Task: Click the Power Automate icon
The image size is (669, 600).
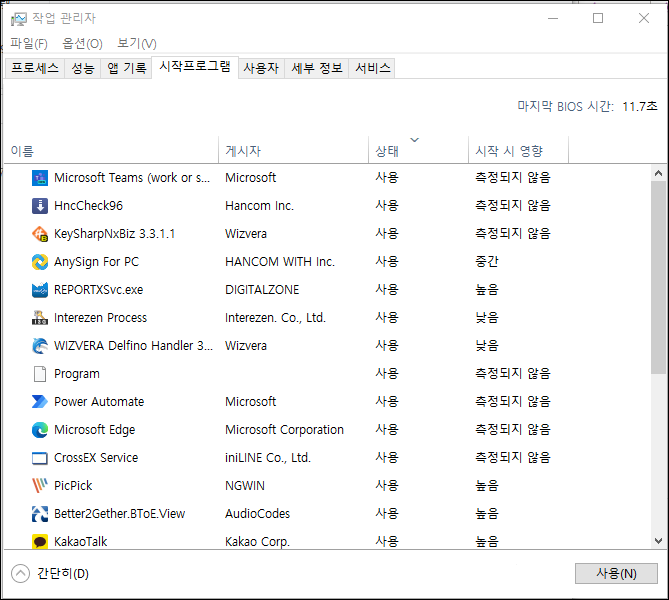Action: (x=40, y=402)
